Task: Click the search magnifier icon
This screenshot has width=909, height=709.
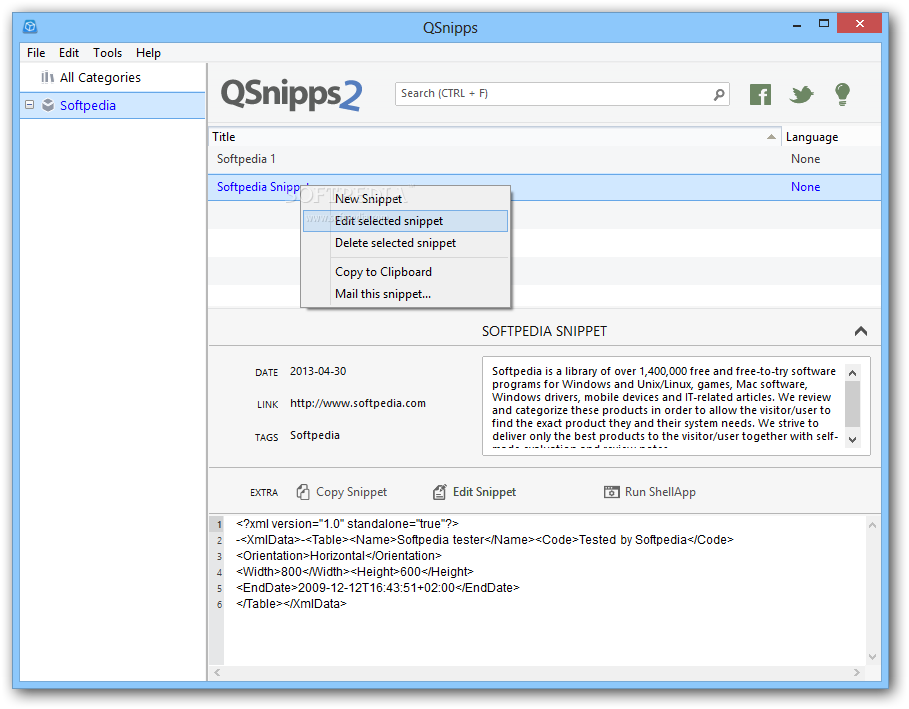Action: (719, 94)
